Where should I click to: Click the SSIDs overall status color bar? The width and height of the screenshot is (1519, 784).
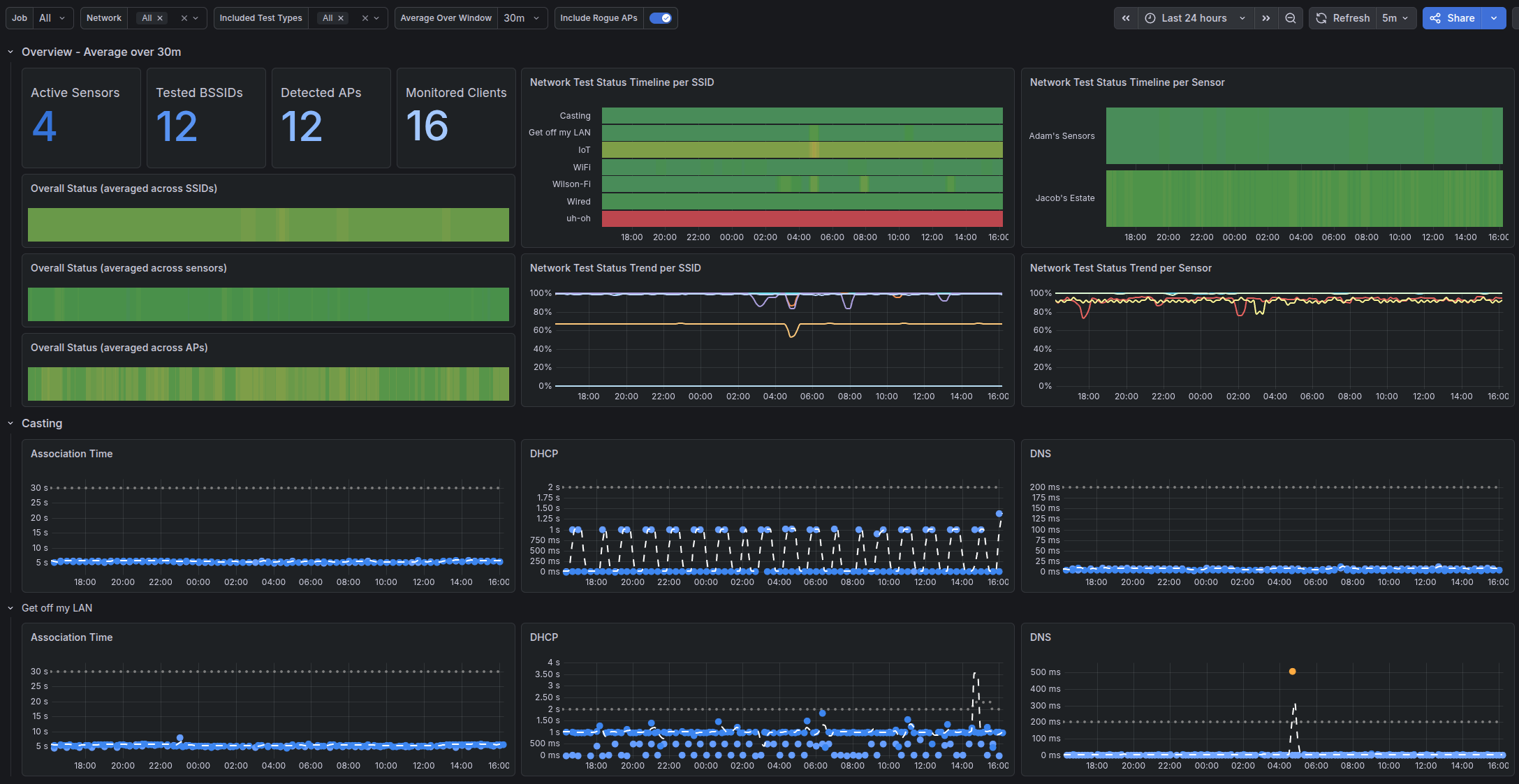[x=268, y=225]
